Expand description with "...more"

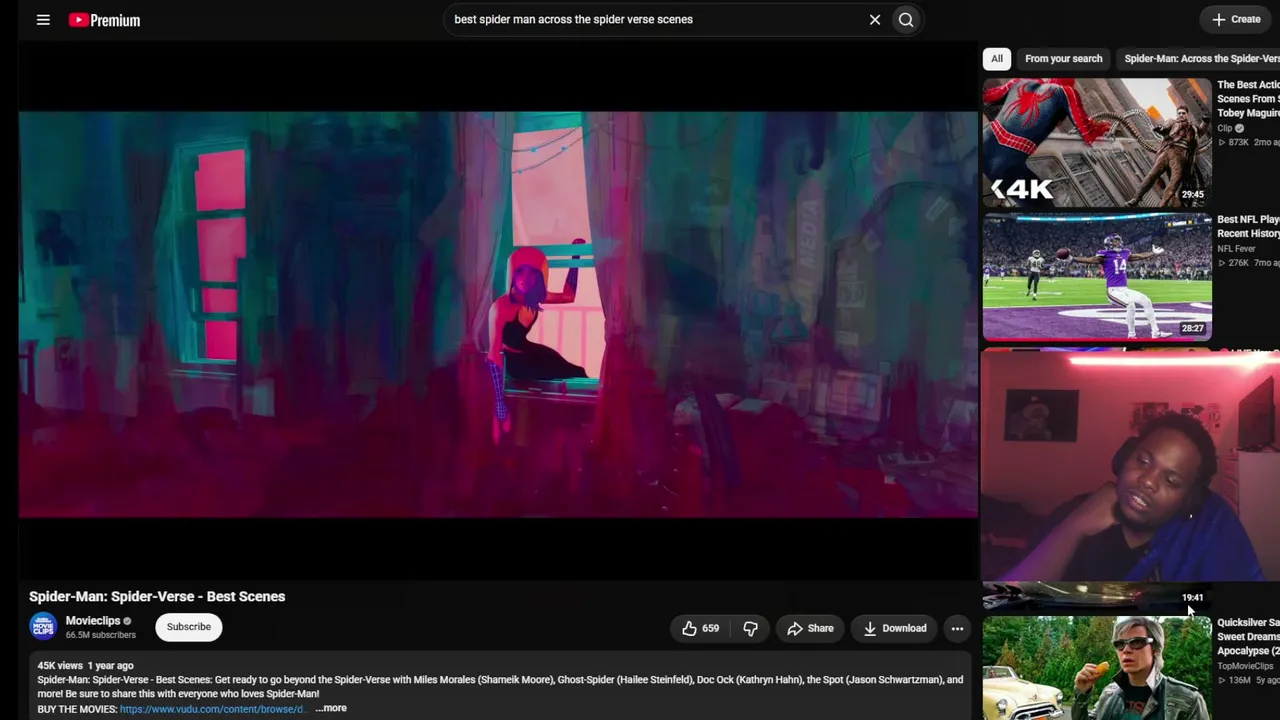331,708
